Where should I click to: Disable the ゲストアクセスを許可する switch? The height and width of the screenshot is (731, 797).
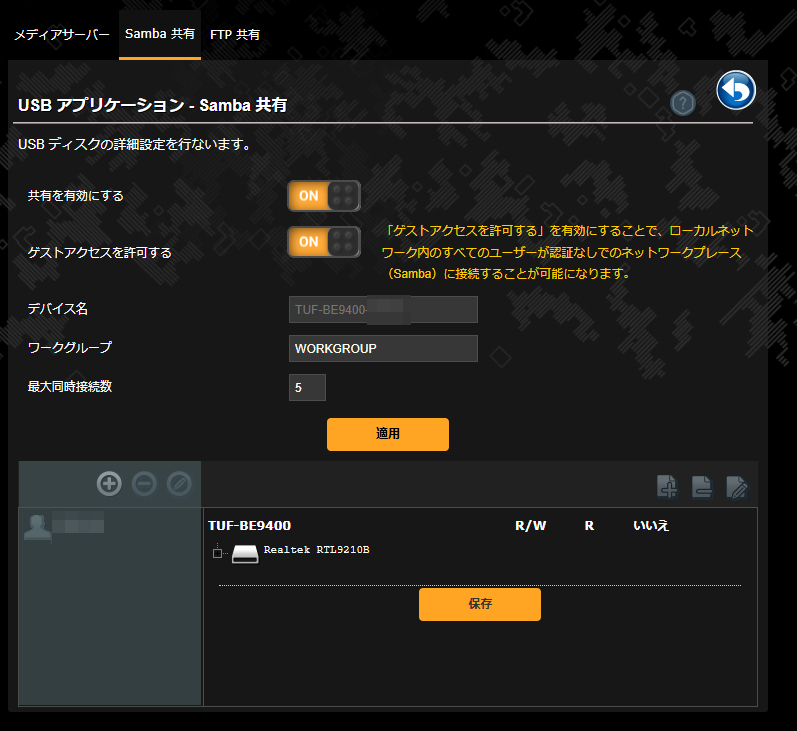coord(324,242)
